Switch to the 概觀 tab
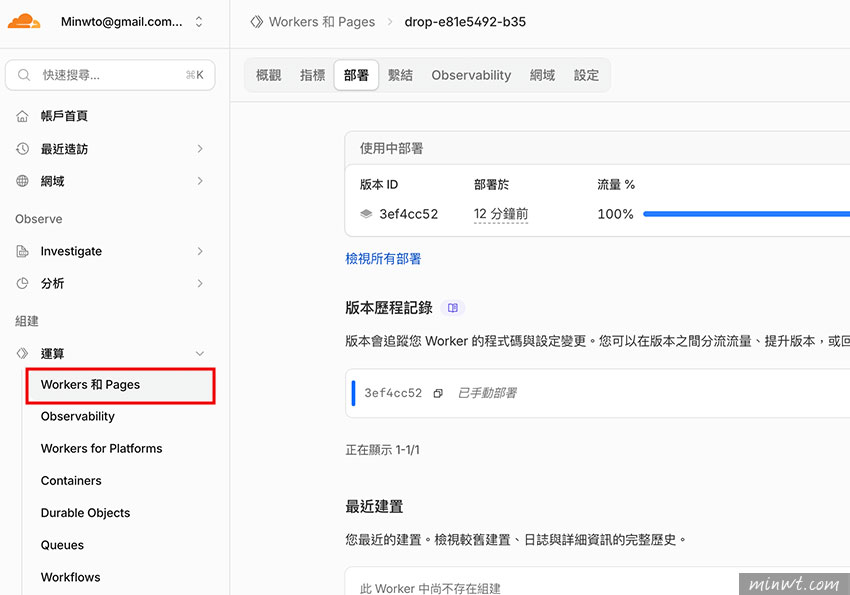 [268, 75]
